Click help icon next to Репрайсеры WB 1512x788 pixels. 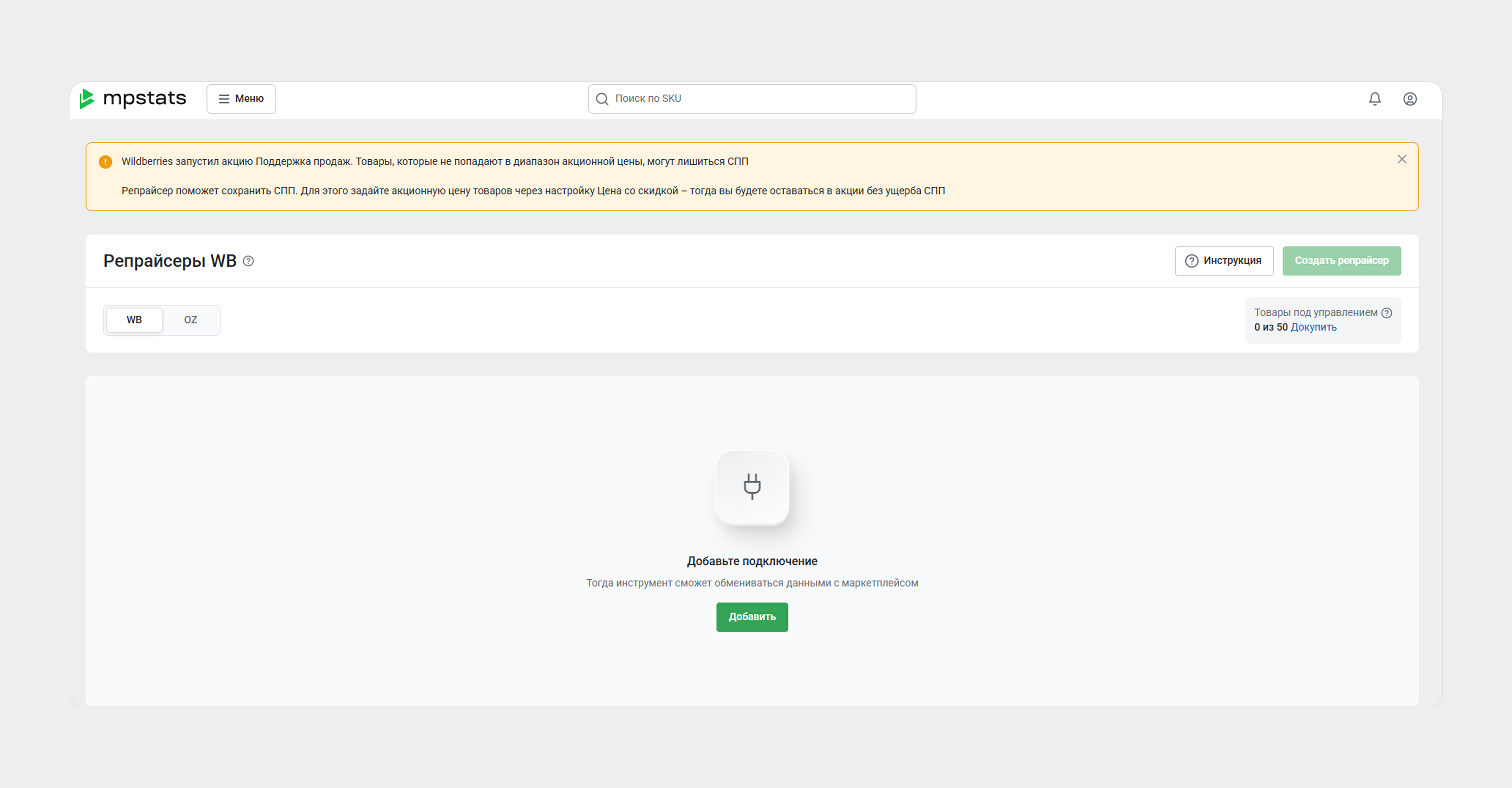(248, 261)
